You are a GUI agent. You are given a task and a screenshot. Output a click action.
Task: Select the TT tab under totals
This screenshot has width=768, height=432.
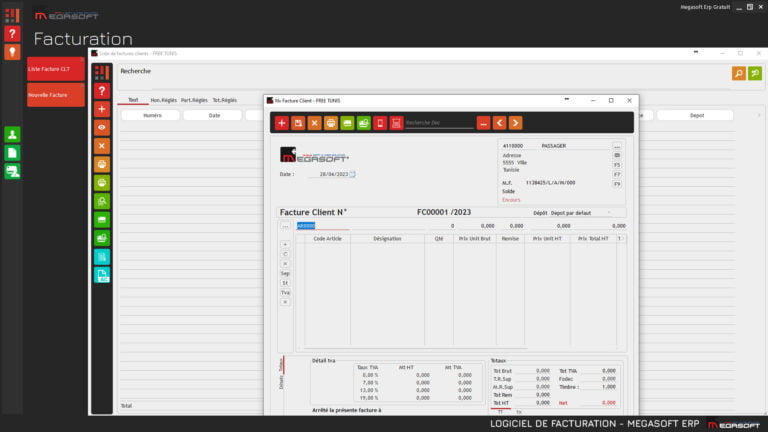[x=501, y=411]
